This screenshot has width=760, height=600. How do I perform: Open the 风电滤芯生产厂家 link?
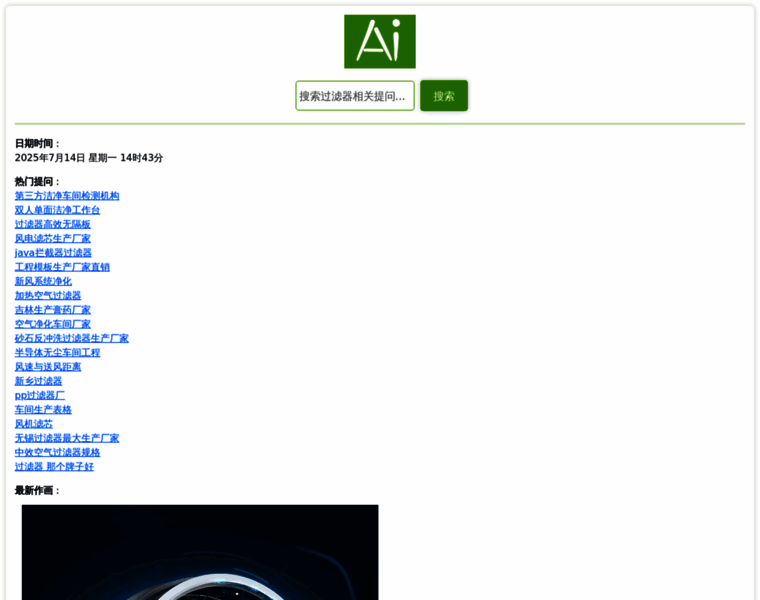tap(52, 238)
